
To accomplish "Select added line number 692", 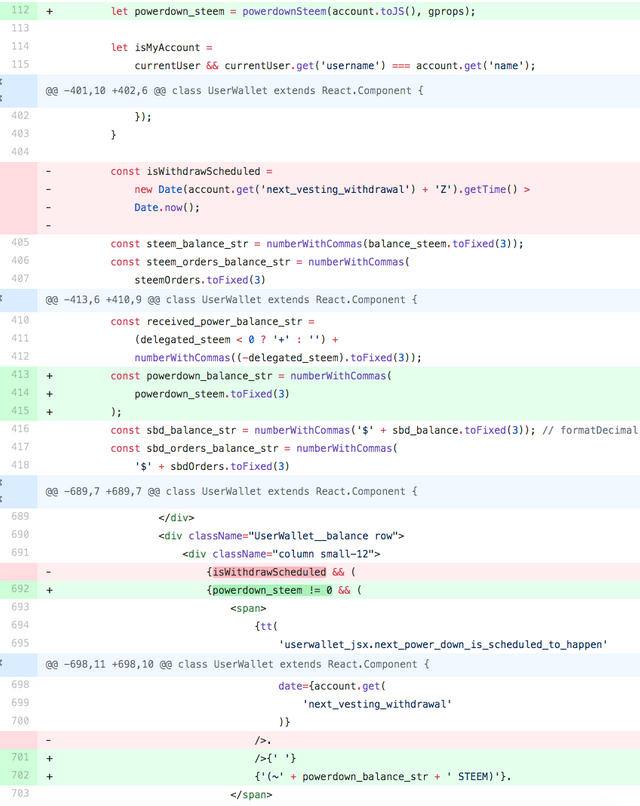I will click(19, 590).
